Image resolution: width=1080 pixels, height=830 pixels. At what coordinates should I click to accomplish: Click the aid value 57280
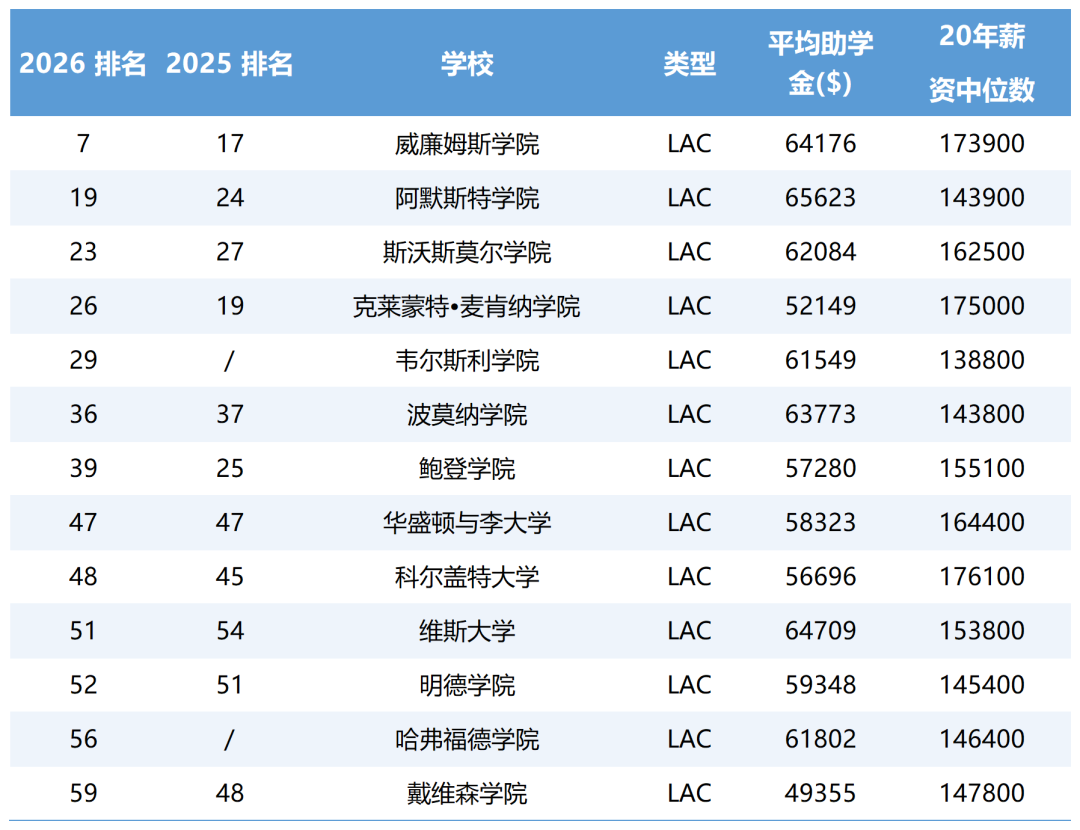pyautogui.click(x=820, y=469)
